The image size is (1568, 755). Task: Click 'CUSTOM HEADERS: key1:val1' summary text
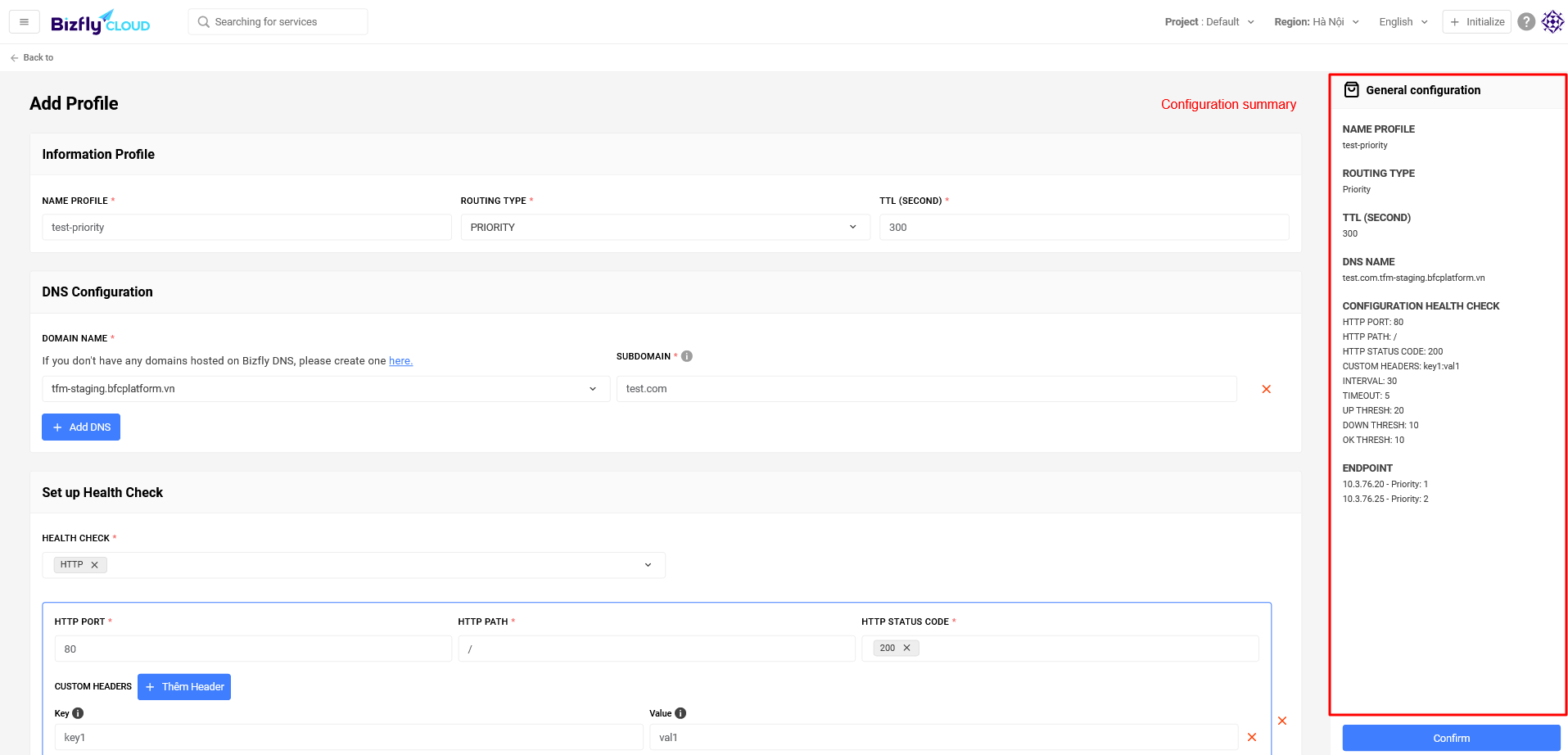coord(1401,366)
